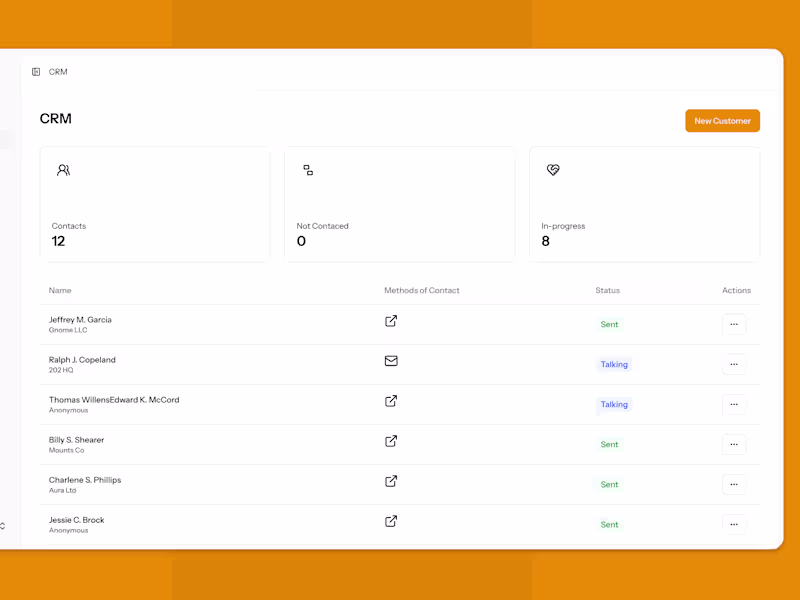Open external link icon for Billy S. Shearer

click(391, 441)
